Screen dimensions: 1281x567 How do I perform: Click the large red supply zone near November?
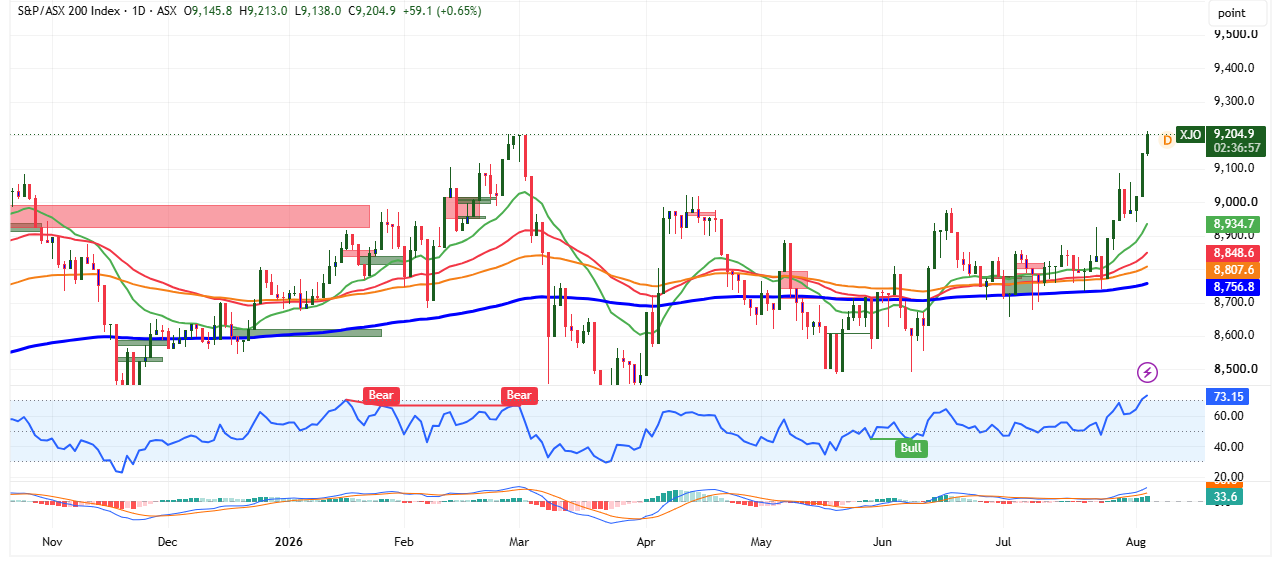point(190,216)
